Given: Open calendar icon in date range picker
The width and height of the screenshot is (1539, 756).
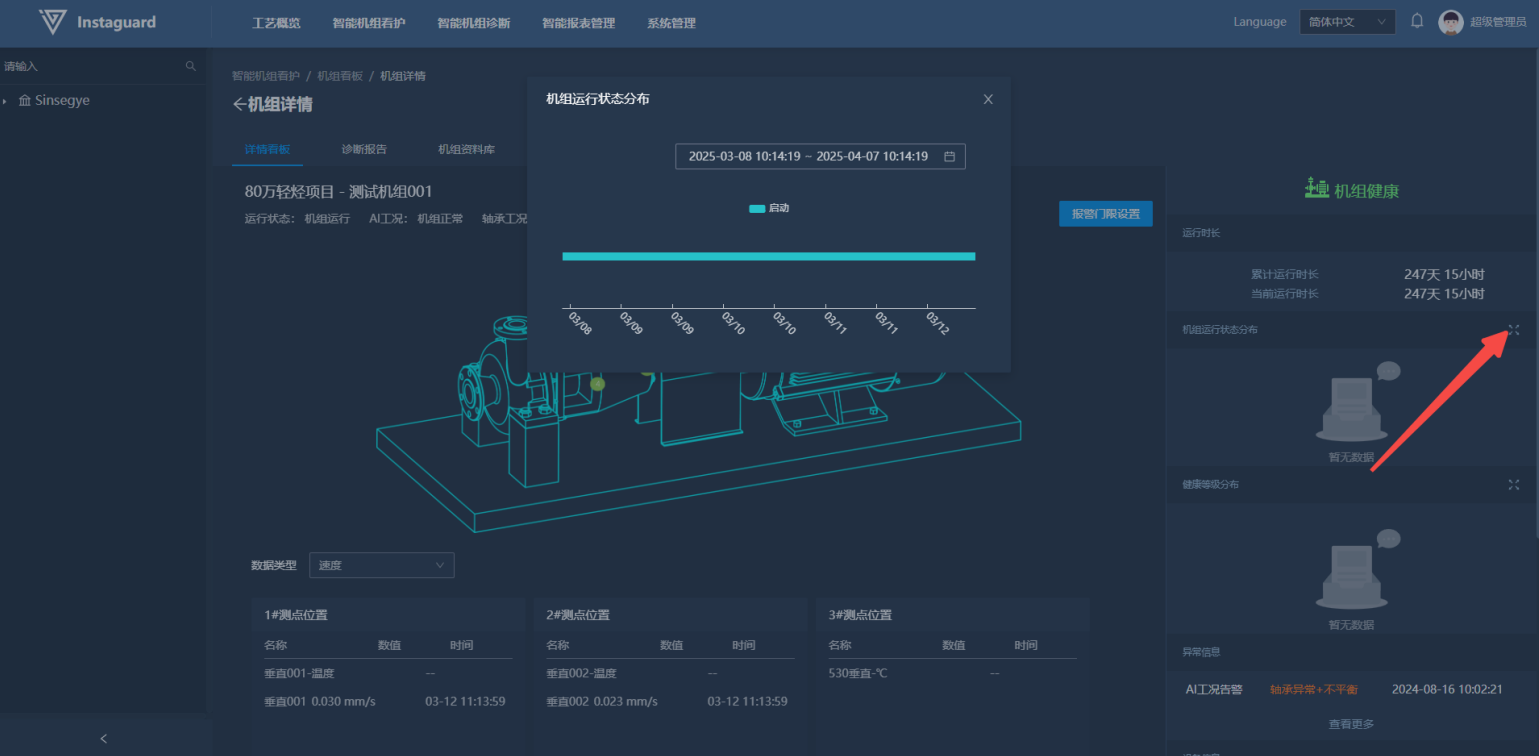Looking at the screenshot, I should coord(949,157).
